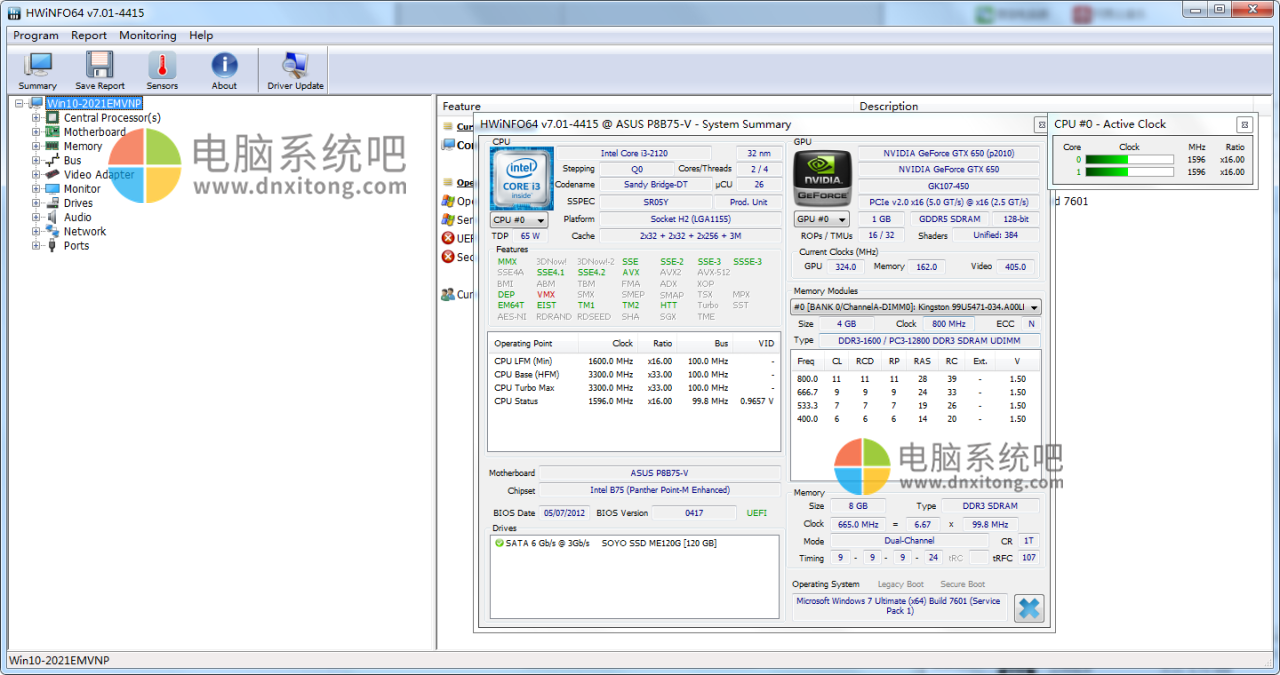Open the Monitoring menu
The height and width of the screenshot is (675, 1280).
pyautogui.click(x=148, y=35)
